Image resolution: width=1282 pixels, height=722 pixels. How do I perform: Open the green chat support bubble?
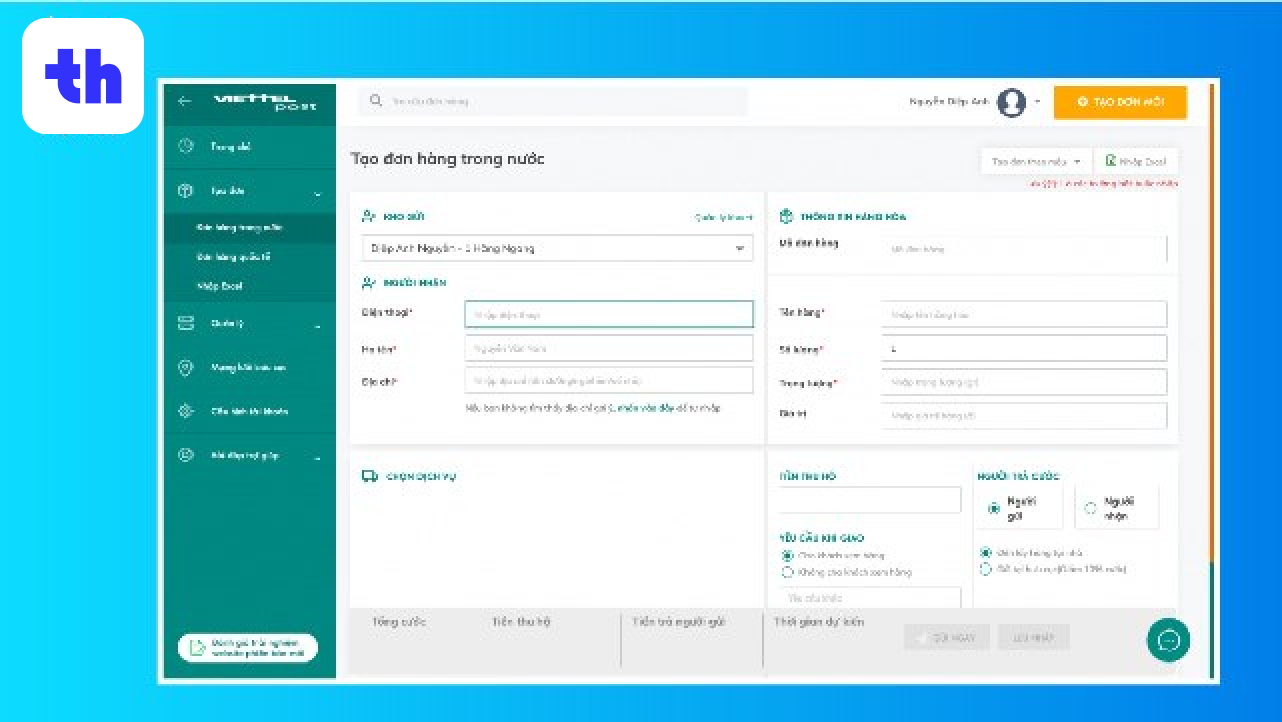coord(1168,640)
